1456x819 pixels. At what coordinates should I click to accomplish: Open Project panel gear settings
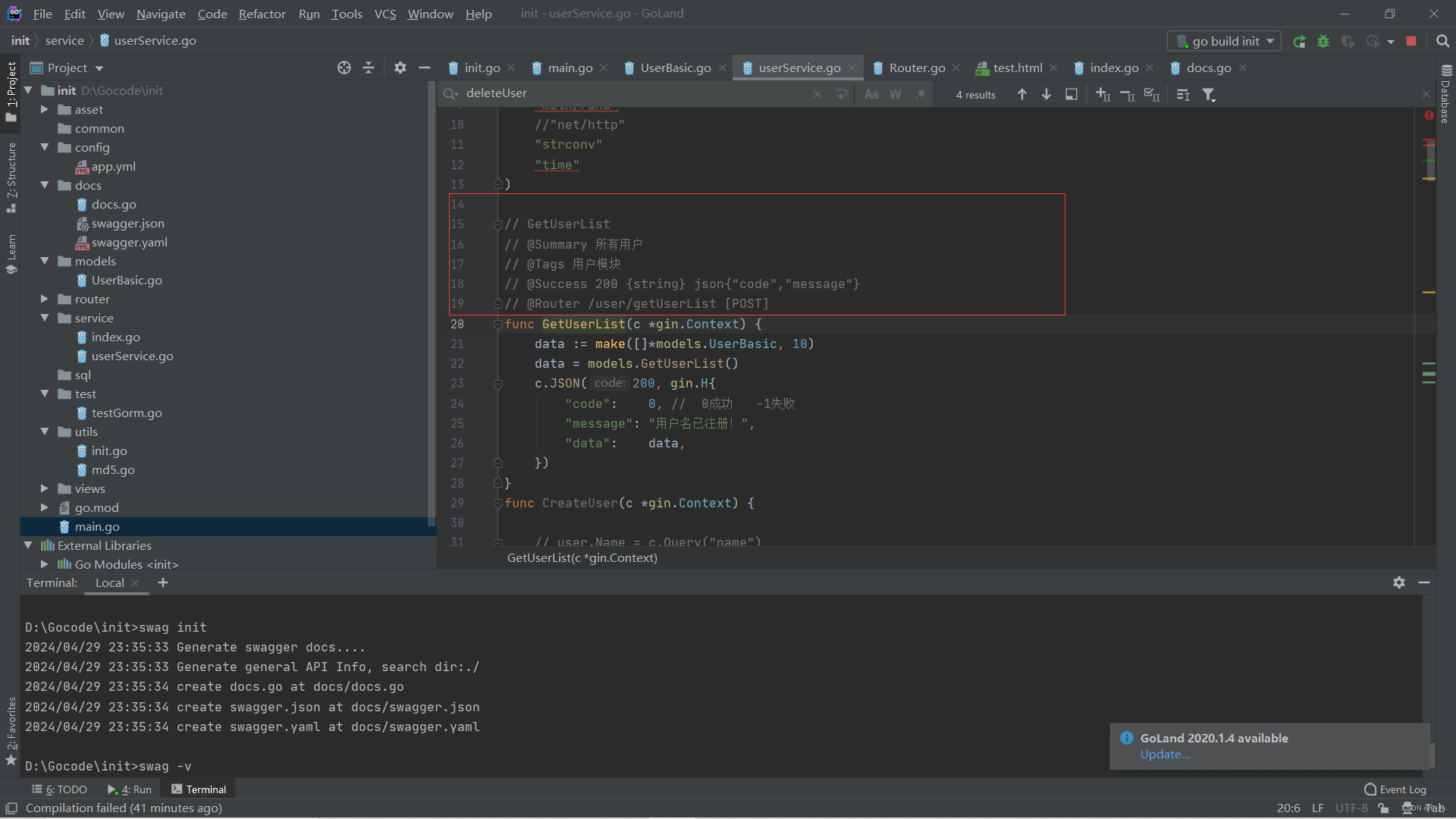[400, 67]
